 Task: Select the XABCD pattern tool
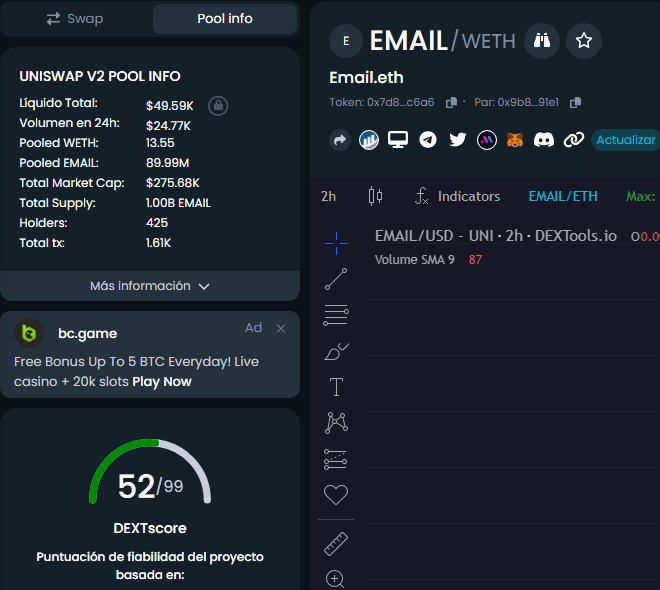(x=336, y=423)
